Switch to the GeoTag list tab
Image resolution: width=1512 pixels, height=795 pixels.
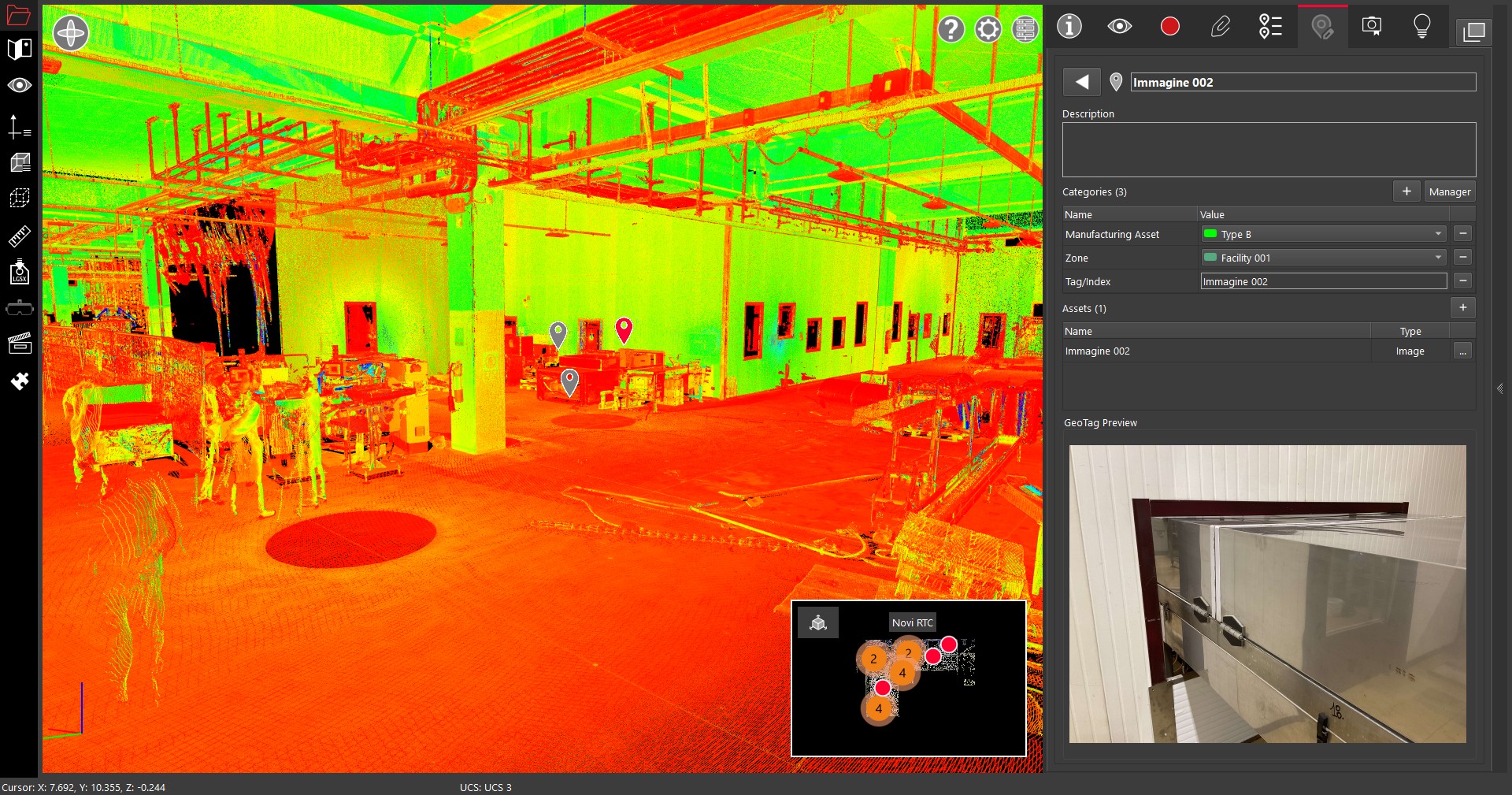pyautogui.click(x=1270, y=27)
